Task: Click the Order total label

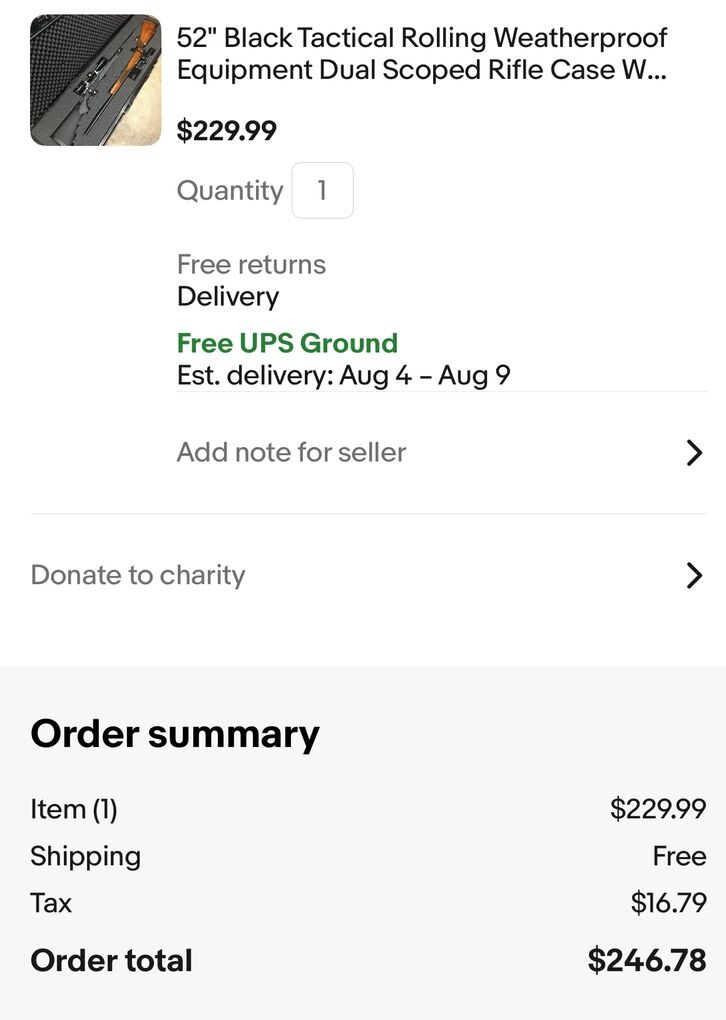Action: pos(111,961)
